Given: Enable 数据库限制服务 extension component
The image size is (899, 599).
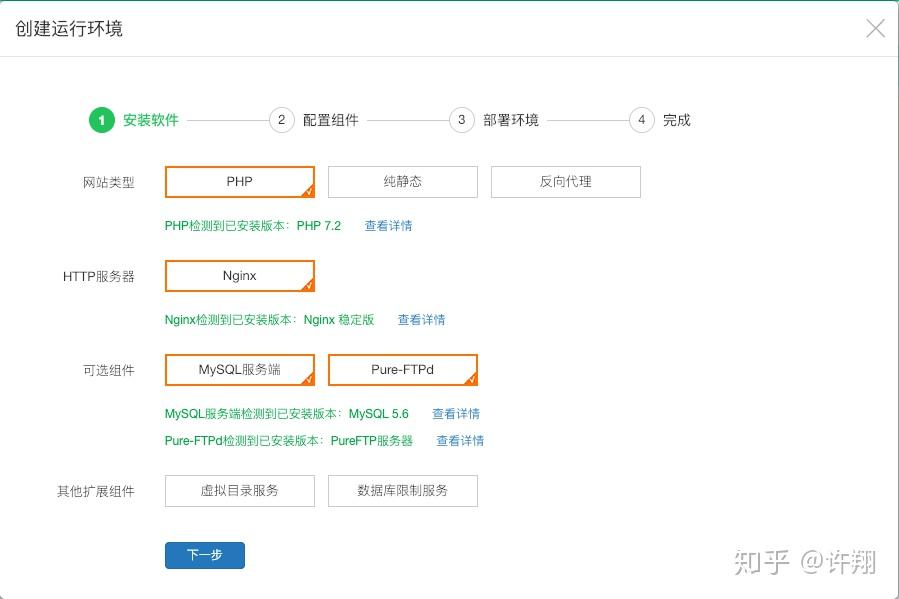Looking at the screenshot, I should [x=402, y=491].
